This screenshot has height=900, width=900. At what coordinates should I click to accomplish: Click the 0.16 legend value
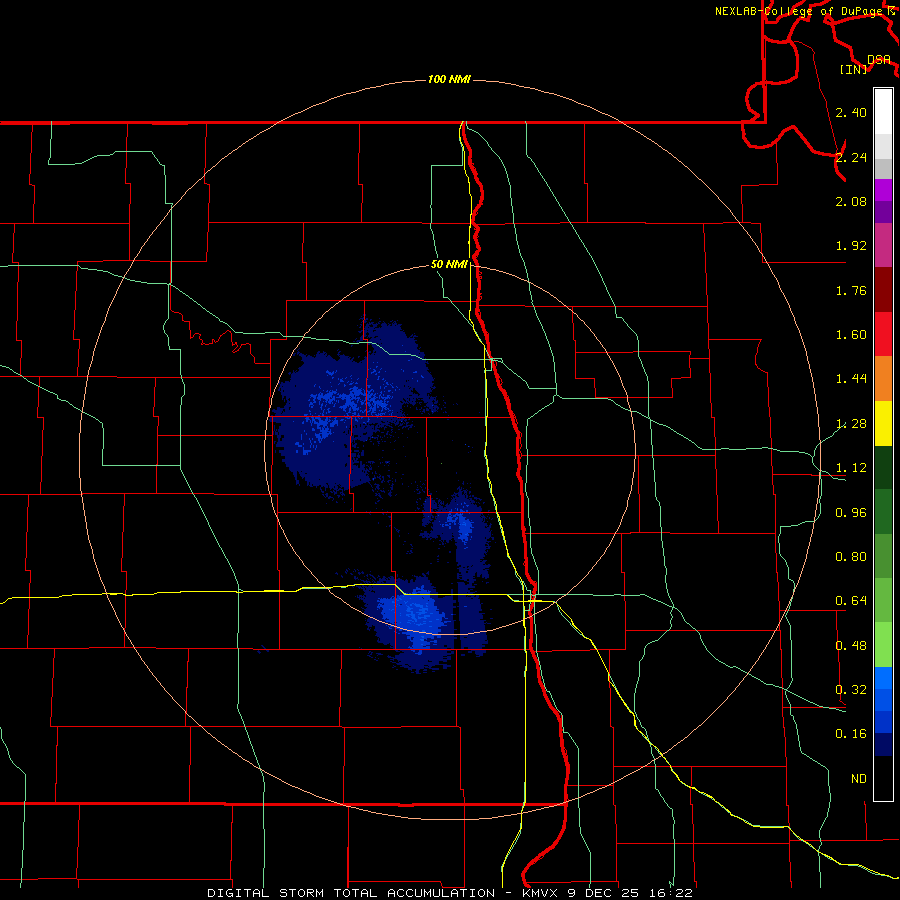click(x=851, y=734)
